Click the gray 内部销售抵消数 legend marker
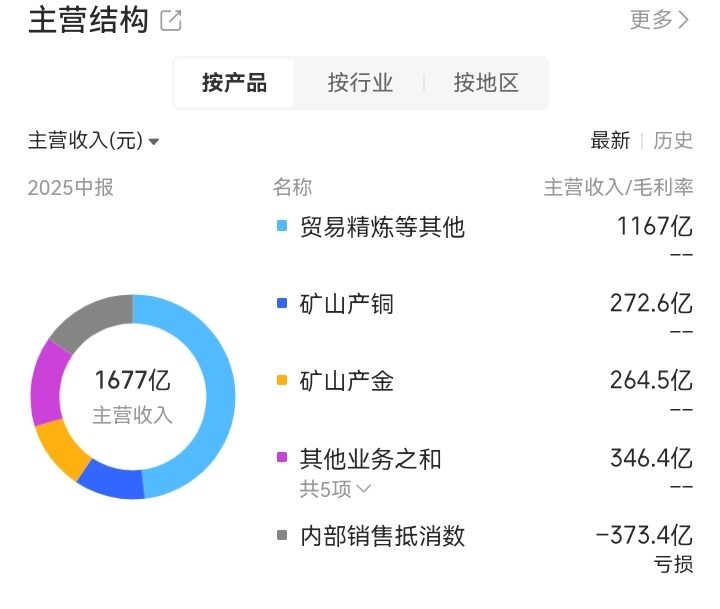This screenshot has width=720, height=609. [x=282, y=535]
